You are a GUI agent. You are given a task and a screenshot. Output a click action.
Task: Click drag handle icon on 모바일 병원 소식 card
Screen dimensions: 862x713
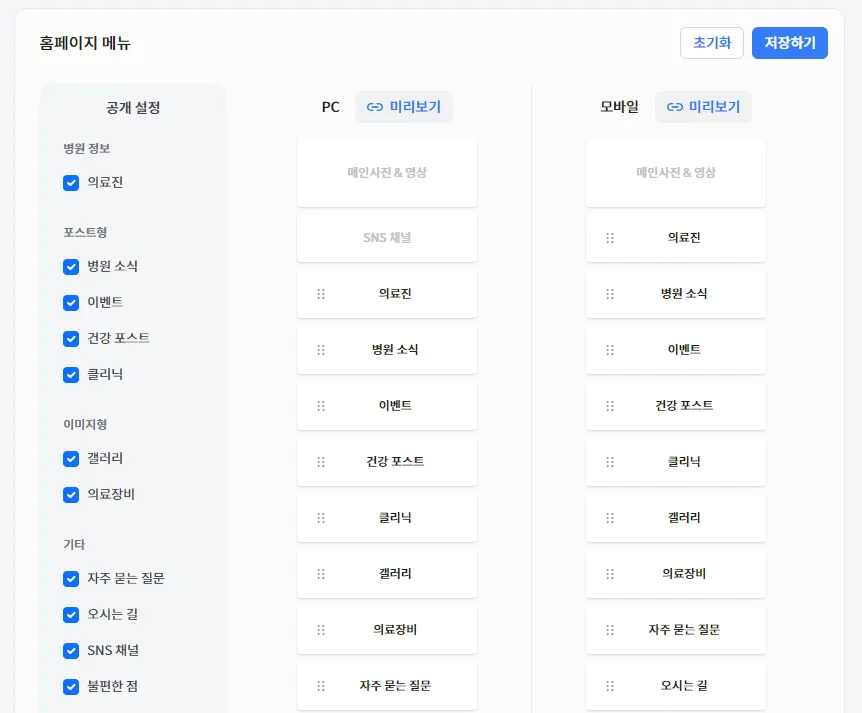(610, 294)
